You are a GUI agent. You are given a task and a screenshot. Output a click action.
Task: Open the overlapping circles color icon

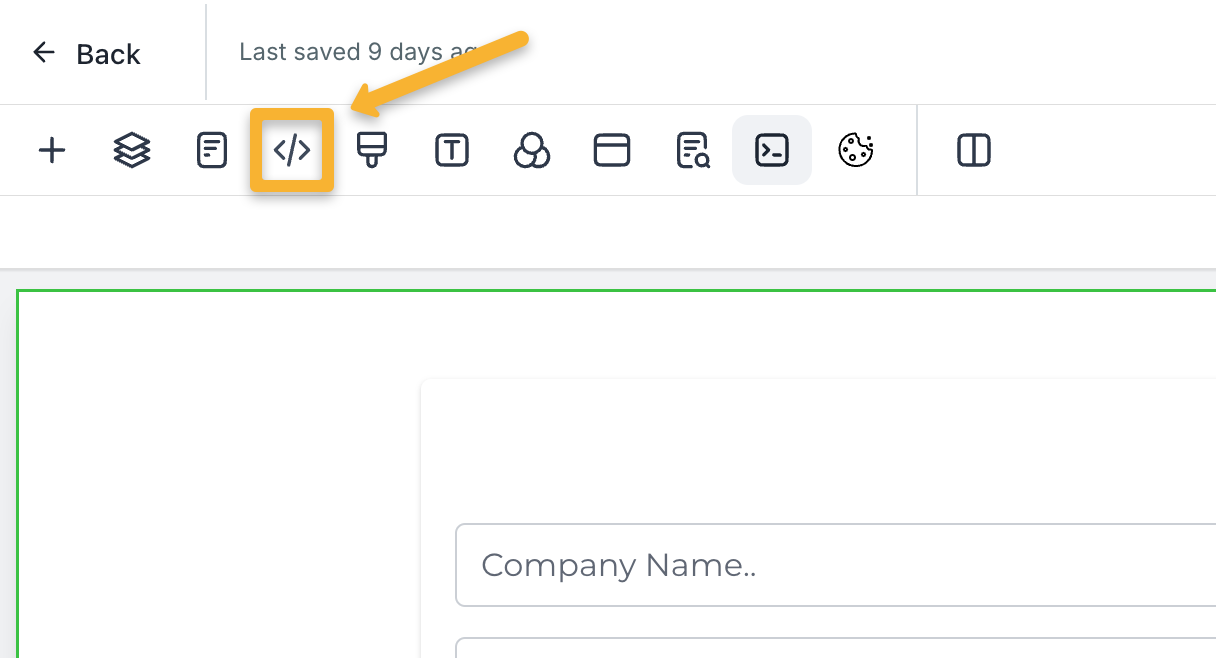(532, 151)
